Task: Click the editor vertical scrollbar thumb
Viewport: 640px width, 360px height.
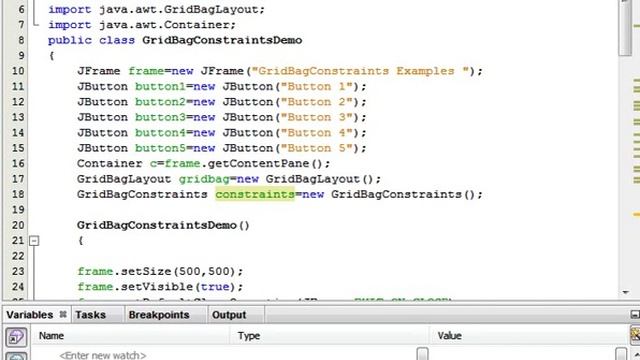Action: pos(625,28)
